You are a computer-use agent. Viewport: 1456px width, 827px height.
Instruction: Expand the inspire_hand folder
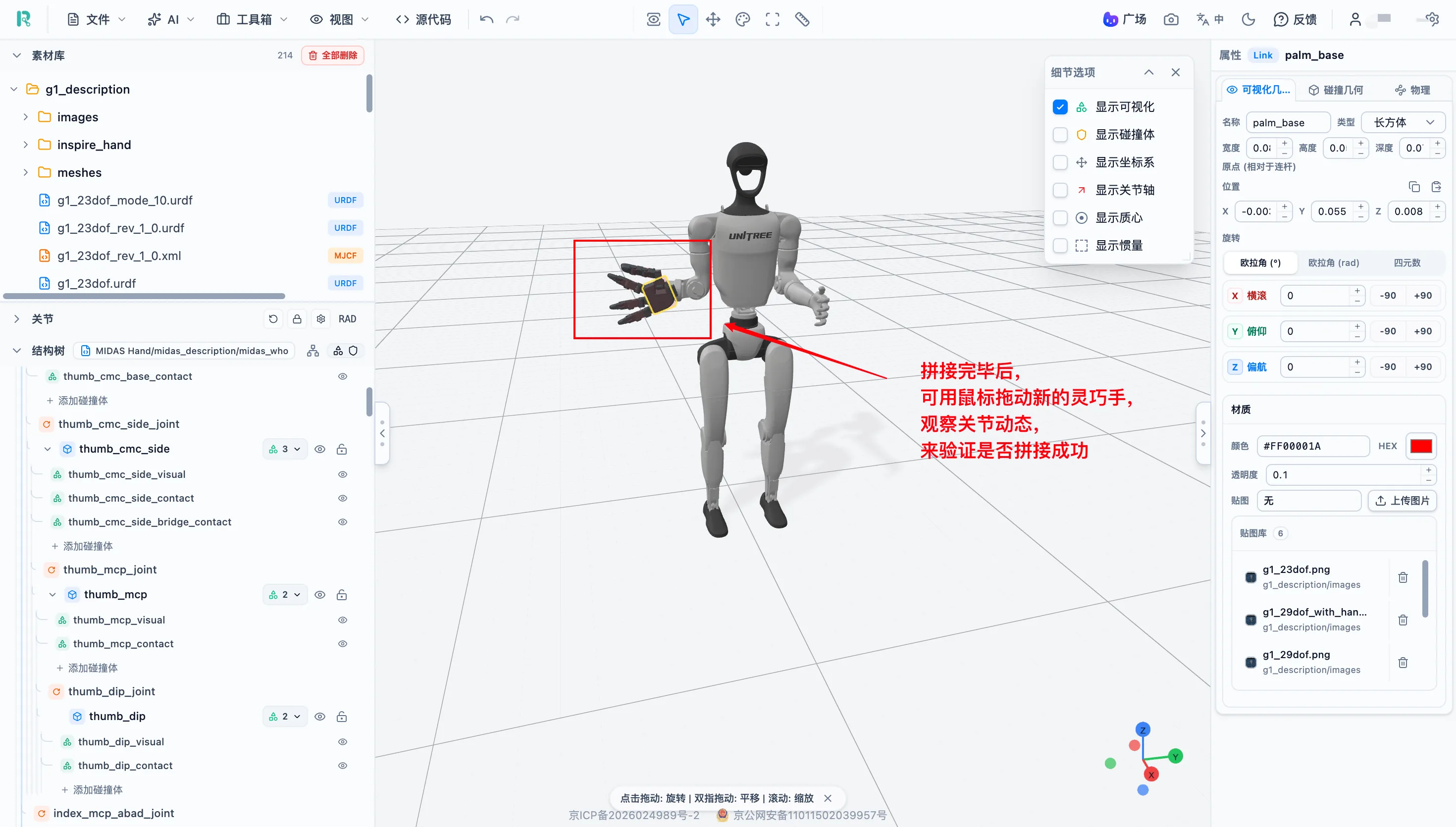pyautogui.click(x=26, y=145)
